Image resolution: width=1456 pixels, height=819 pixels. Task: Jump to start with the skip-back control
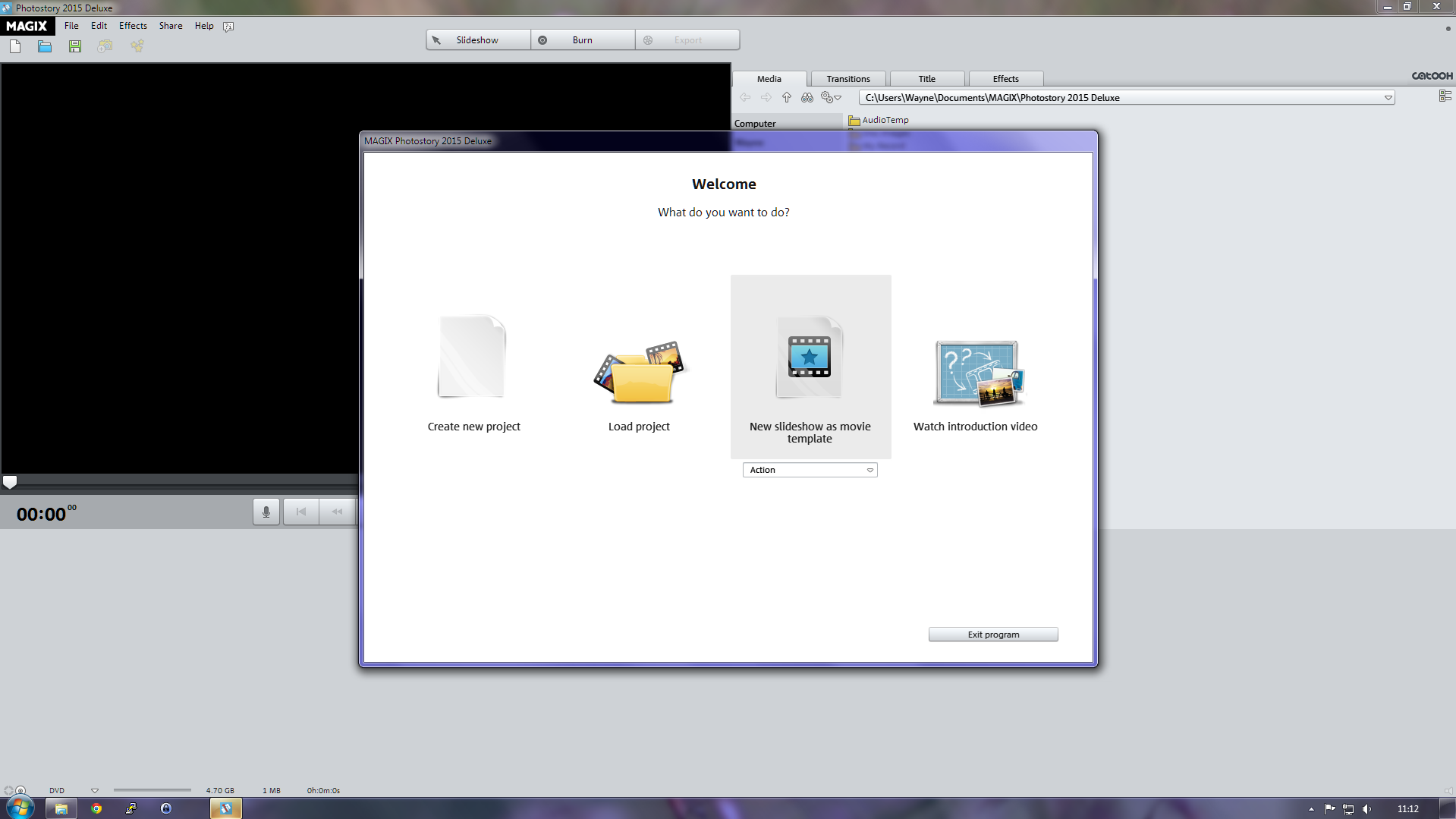(x=301, y=512)
